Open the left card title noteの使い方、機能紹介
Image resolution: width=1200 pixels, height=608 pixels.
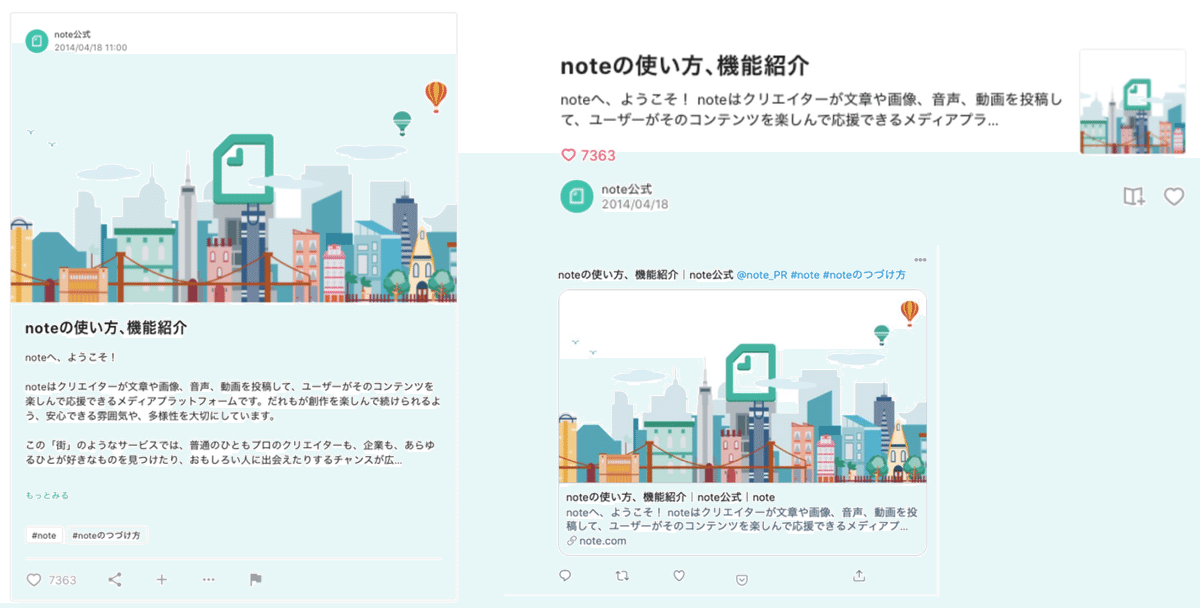(106, 328)
